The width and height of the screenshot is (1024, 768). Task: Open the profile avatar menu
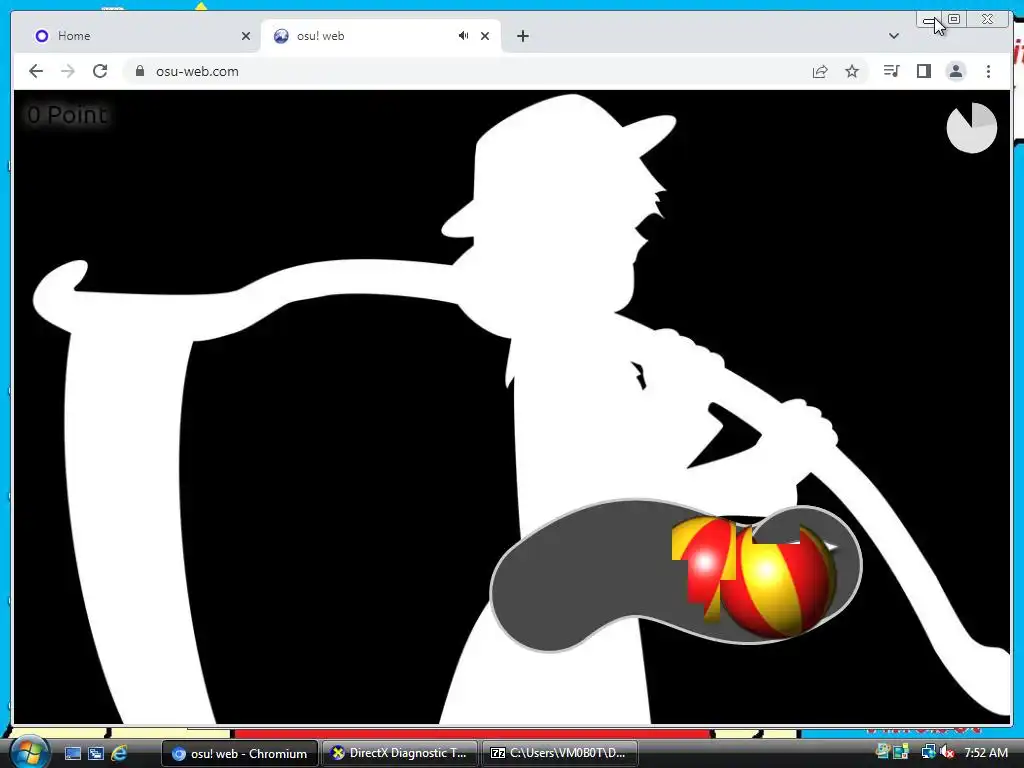955,71
